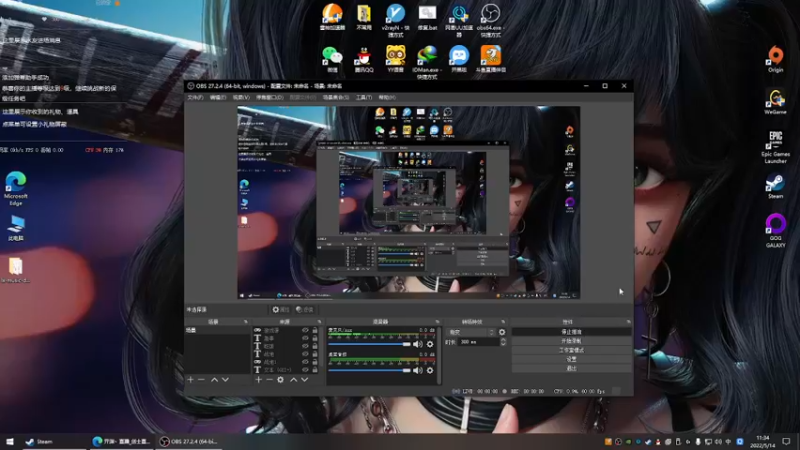Move scene down with arrow in Scenes dock
Screen dimensions: 800x450
coord(225,380)
